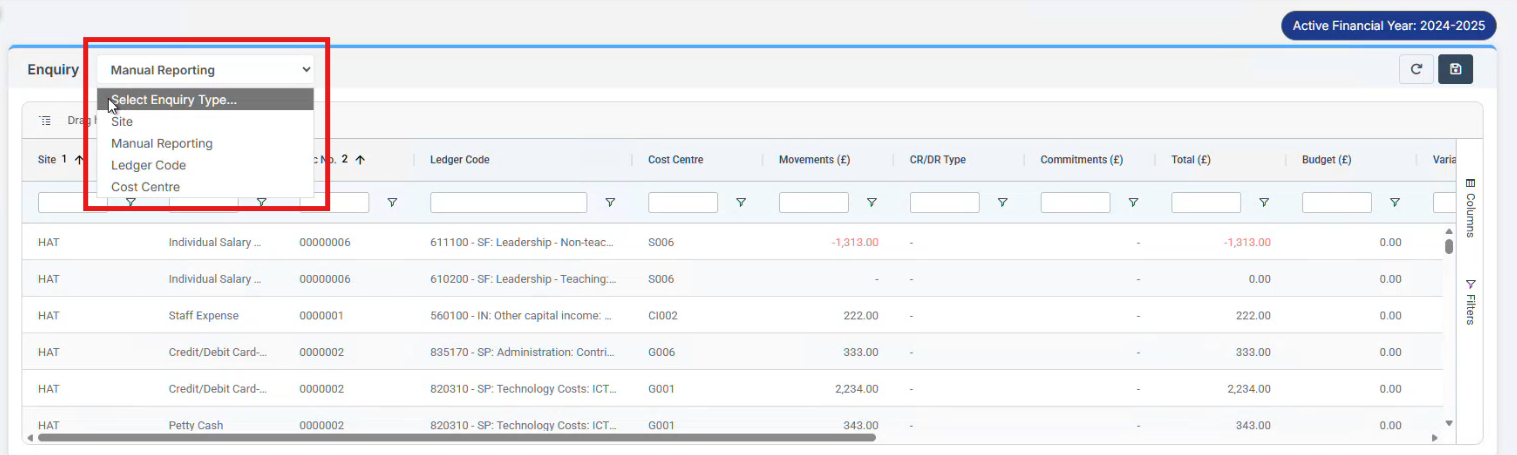Screen dimensions: 1517x455
Task: Click the filter icon for Total column
Action: pyautogui.click(x=1264, y=203)
